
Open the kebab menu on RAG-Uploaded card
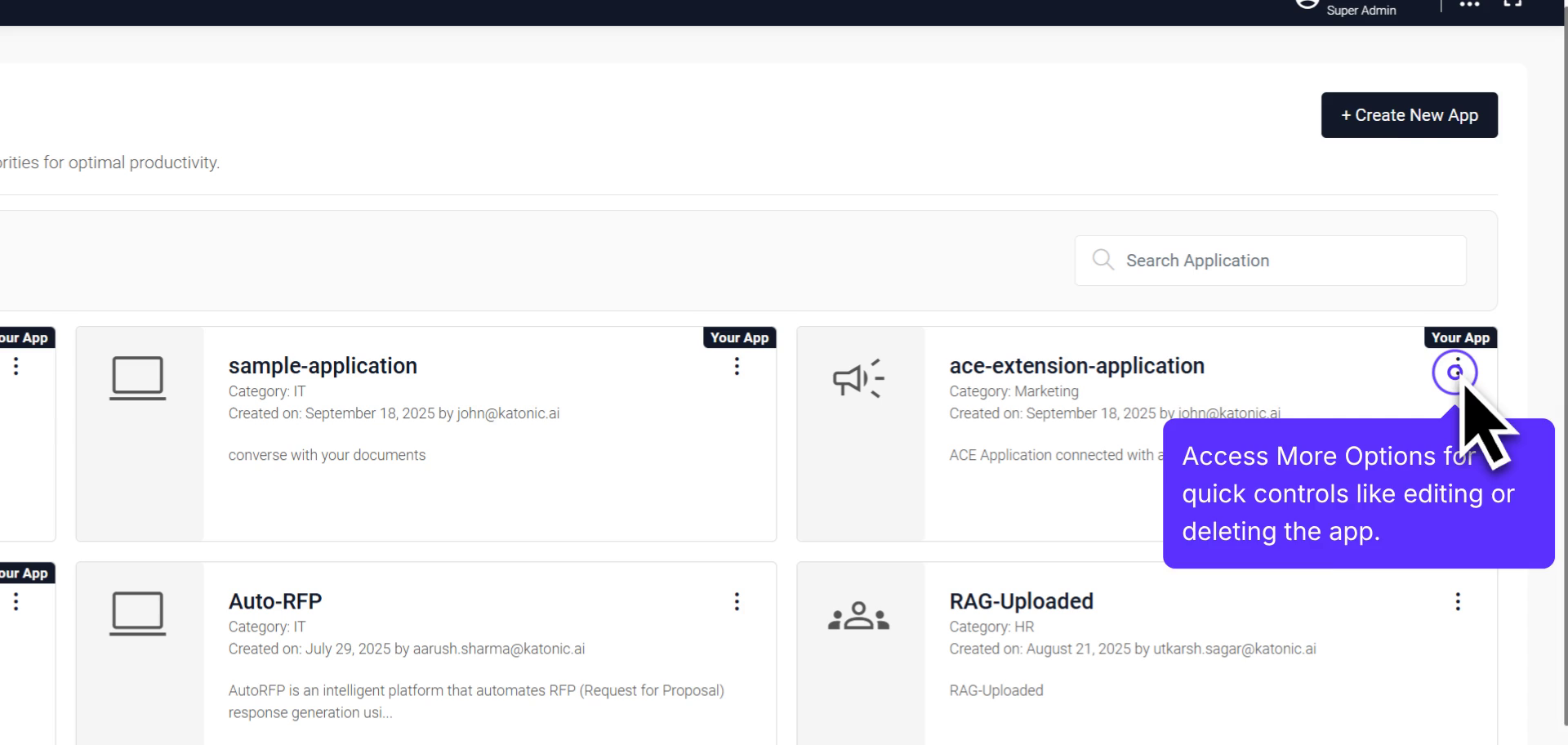tap(1458, 602)
